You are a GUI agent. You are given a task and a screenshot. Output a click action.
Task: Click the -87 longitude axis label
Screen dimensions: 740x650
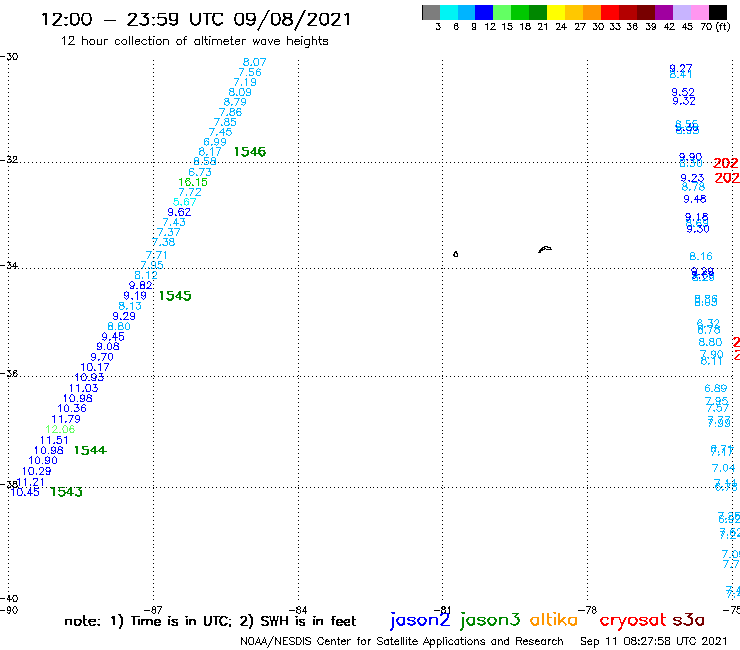click(153, 610)
